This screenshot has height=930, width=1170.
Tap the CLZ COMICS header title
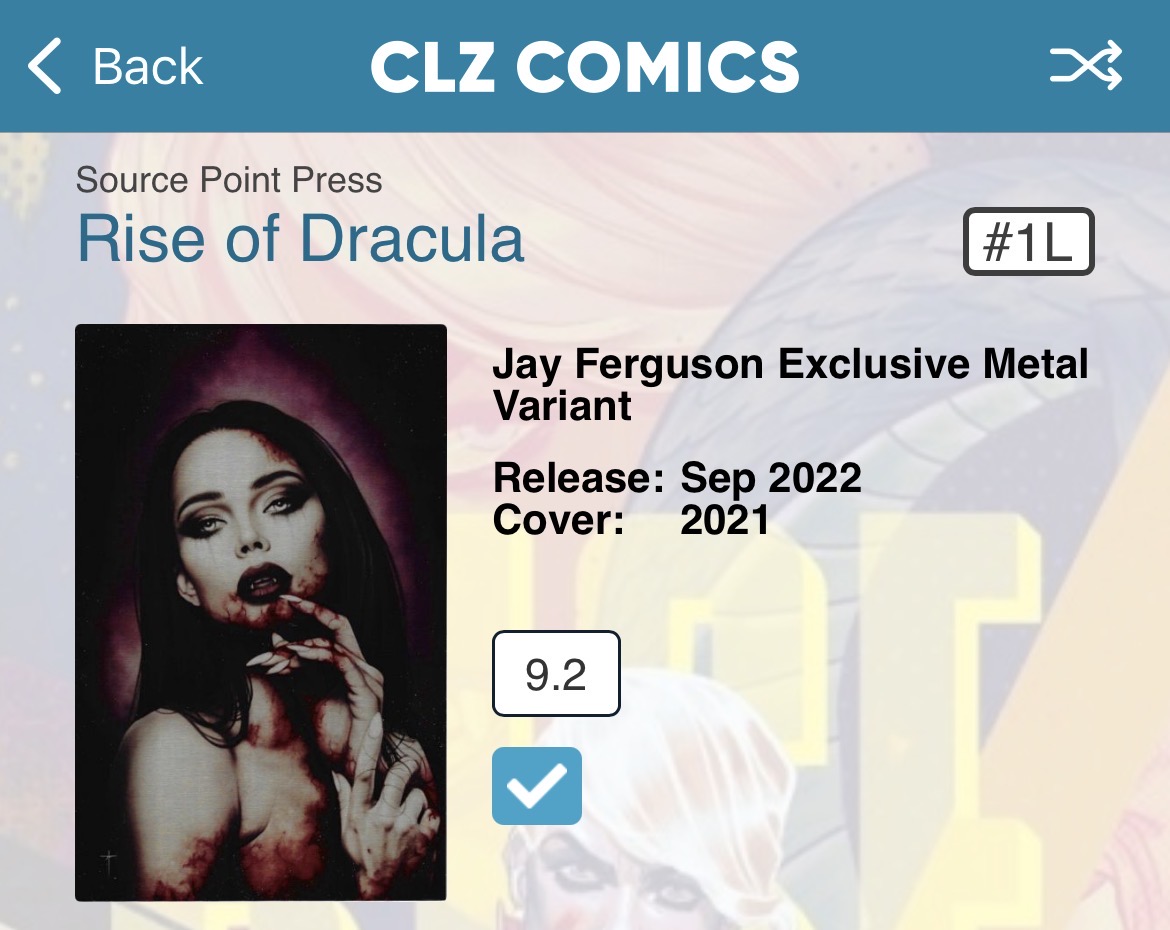click(x=584, y=67)
